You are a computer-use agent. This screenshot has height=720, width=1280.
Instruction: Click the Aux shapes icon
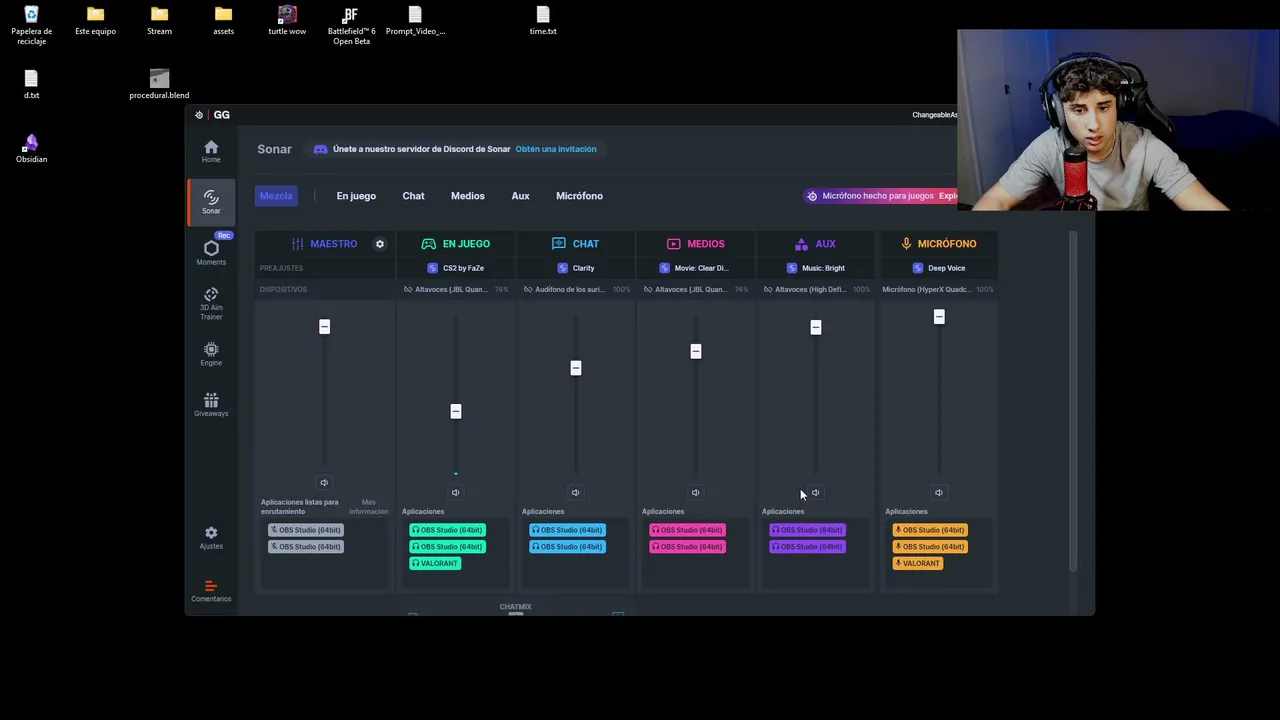[x=801, y=244]
